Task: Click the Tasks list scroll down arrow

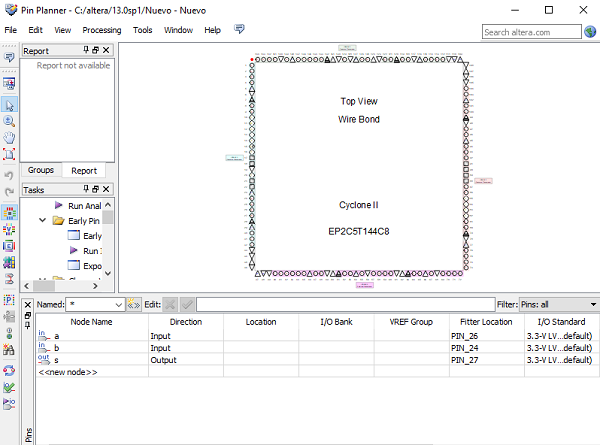Action: point(108,273)
